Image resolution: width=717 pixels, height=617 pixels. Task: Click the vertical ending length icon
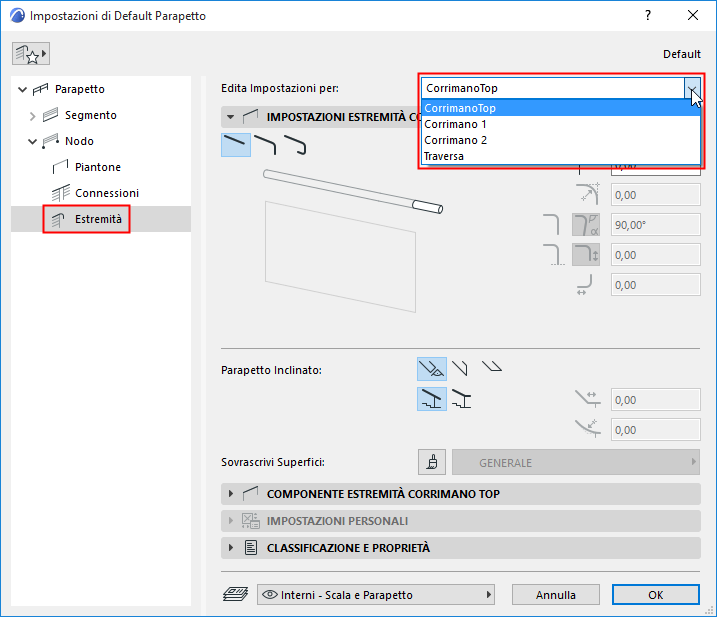tap(586, 254)
